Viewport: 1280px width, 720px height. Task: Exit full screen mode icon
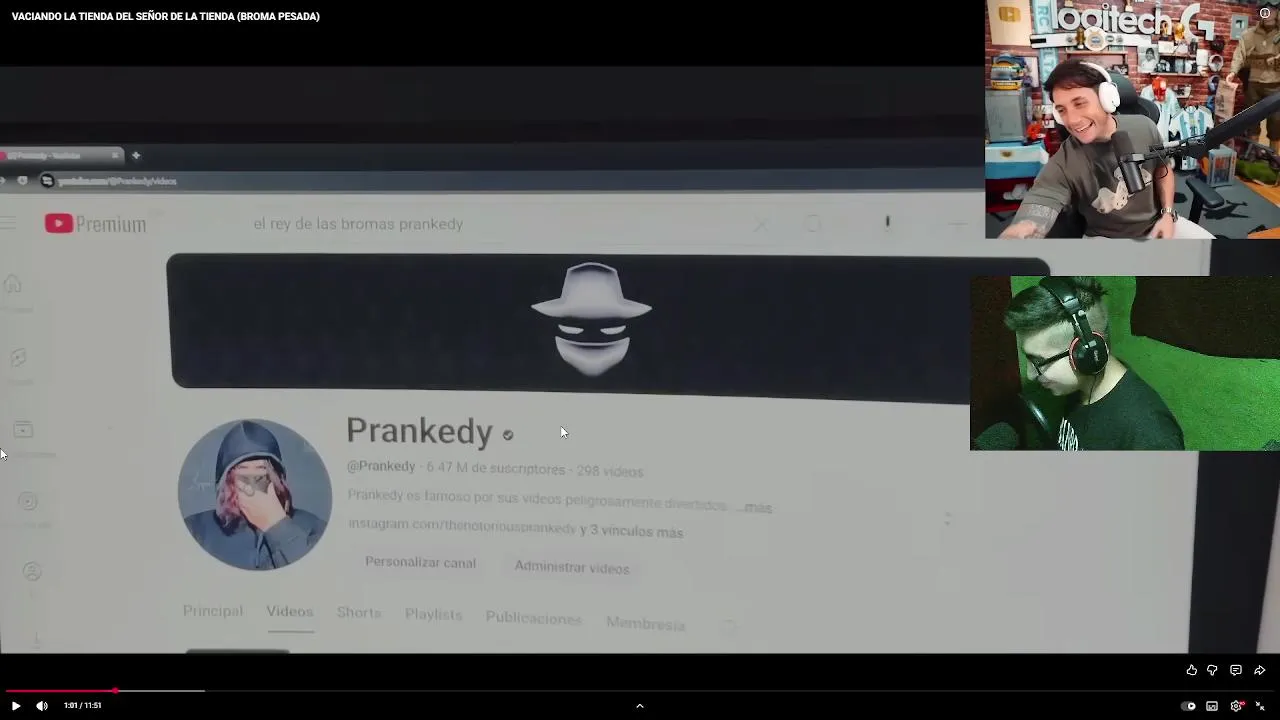pyautogui.click(x=1260, y=706)
